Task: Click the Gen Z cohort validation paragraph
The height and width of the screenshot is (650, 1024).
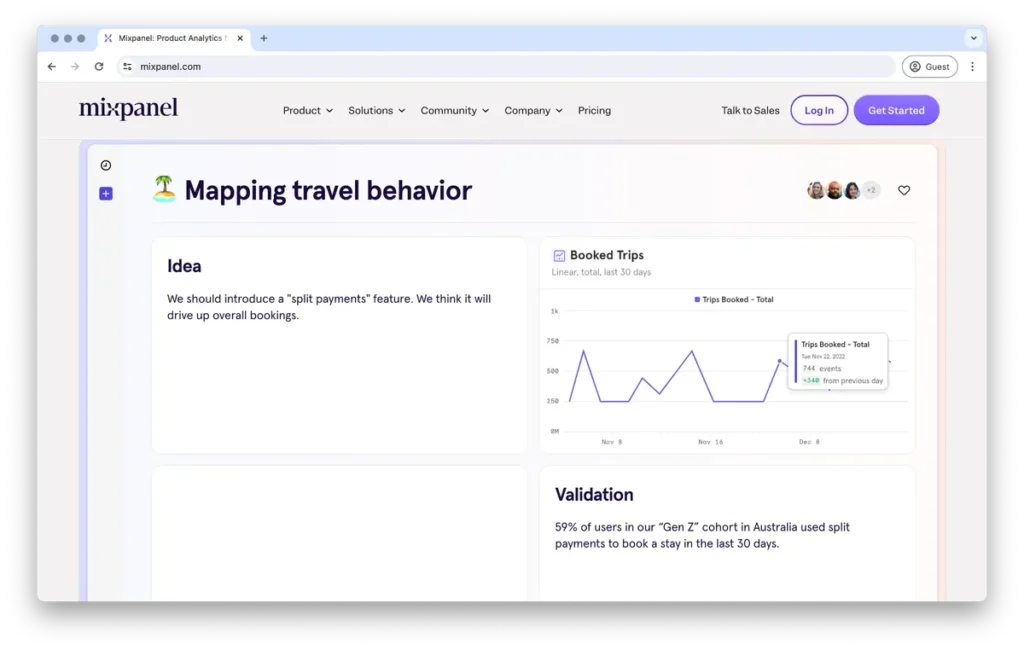Action: pos(702,535)
